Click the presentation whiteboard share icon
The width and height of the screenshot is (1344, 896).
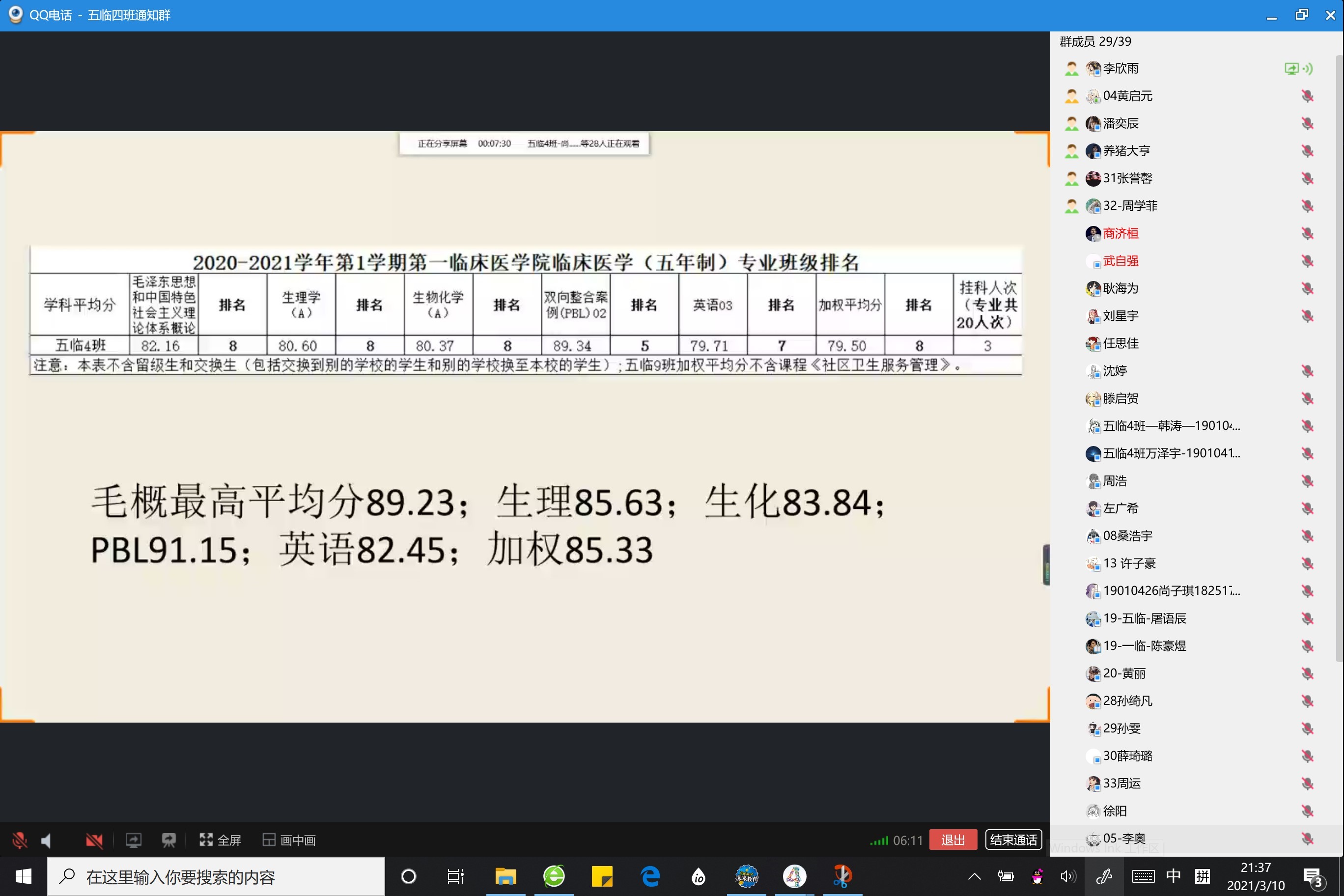coord(168,840)
